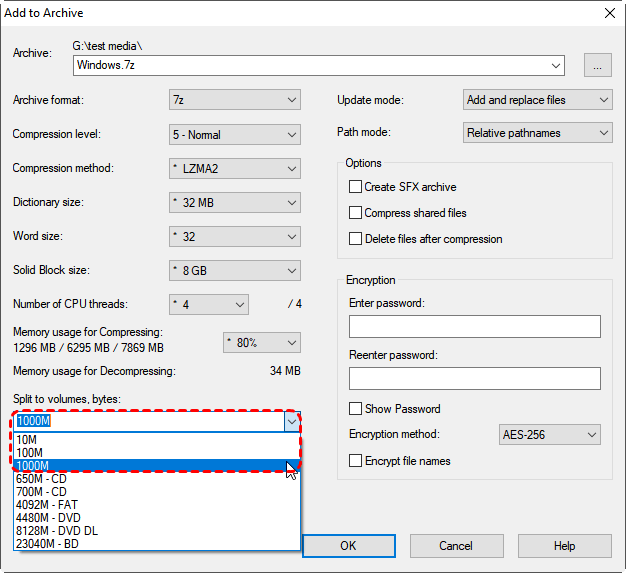The height and width of the screenshot is (573, 626).
Task: Expand the Number of CPU threads dropdown
Action: coord(209,304)
